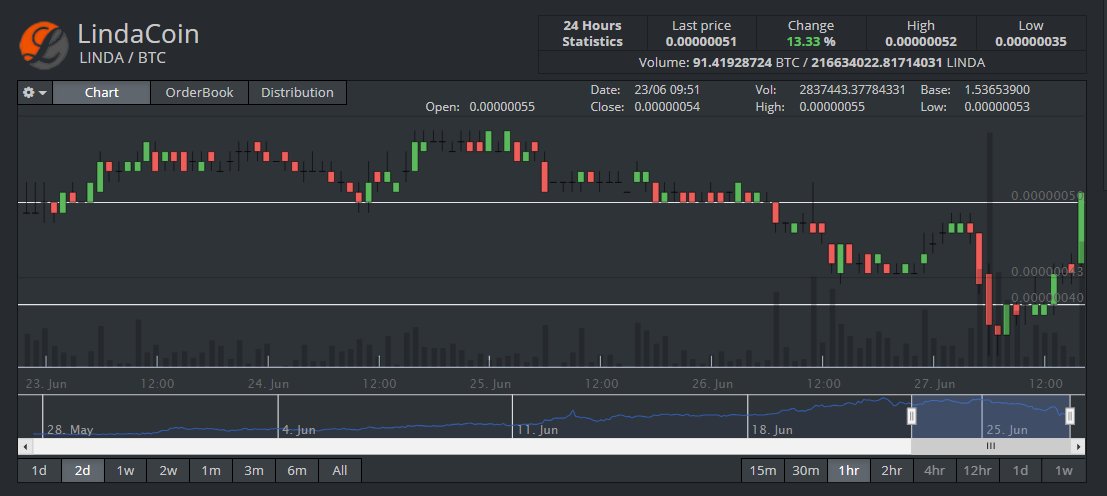Screen dimensions: 1107x496
Task: Click the 0.00000040 price axis label
Action: [x=1047, y=298]
